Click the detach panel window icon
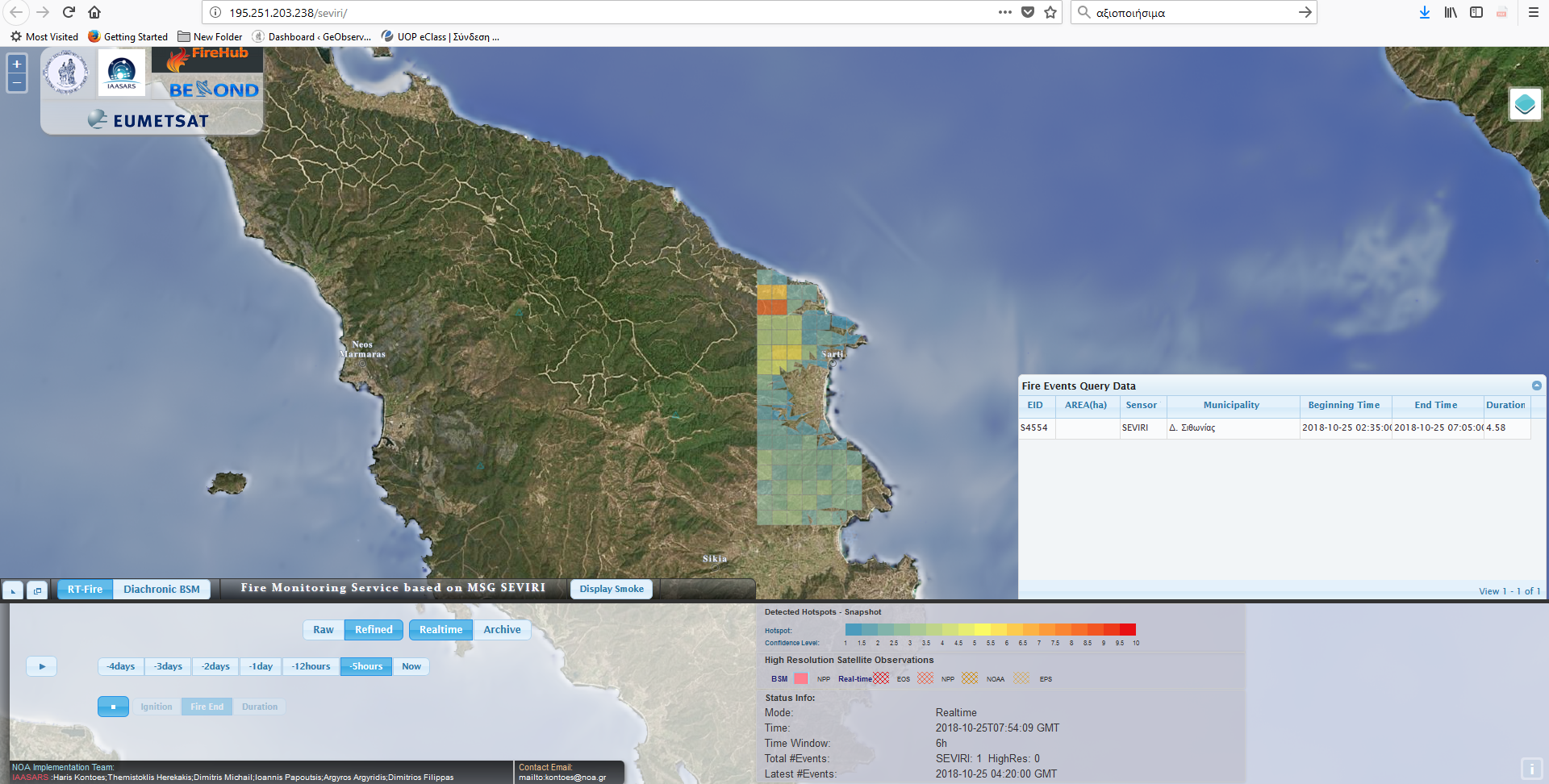This screenshot has width=1549, height=784. (x=37, y=590)
